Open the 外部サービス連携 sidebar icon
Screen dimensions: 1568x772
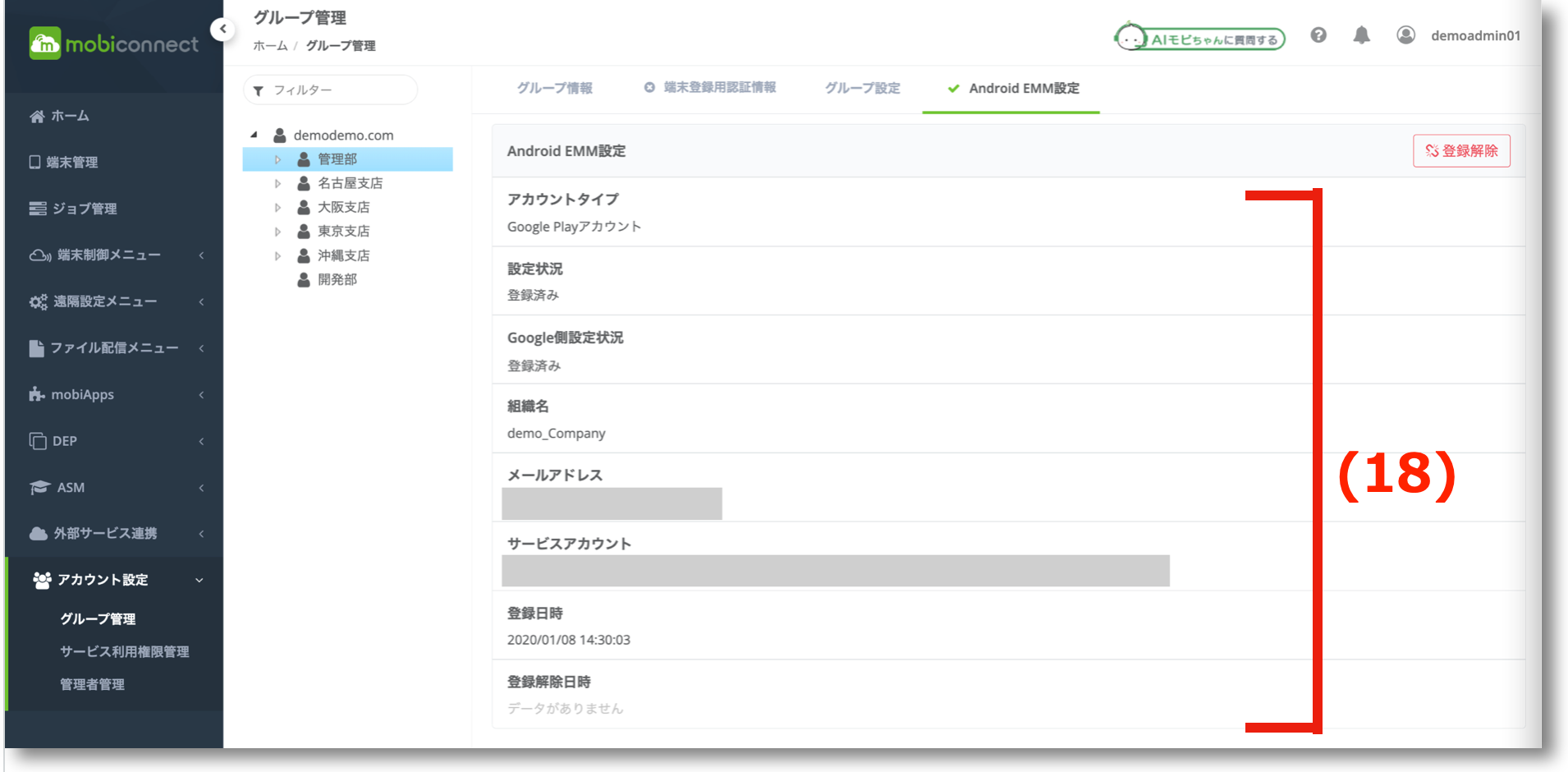click(x=38, y=533)
